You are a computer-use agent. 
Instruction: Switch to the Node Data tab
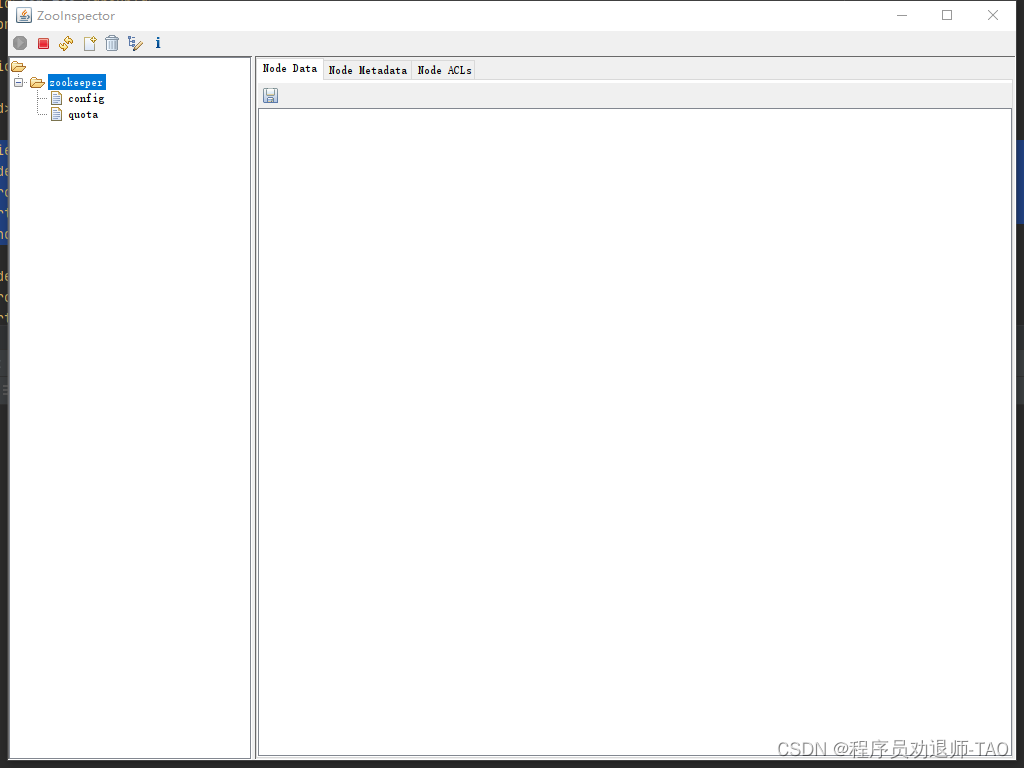290,69
